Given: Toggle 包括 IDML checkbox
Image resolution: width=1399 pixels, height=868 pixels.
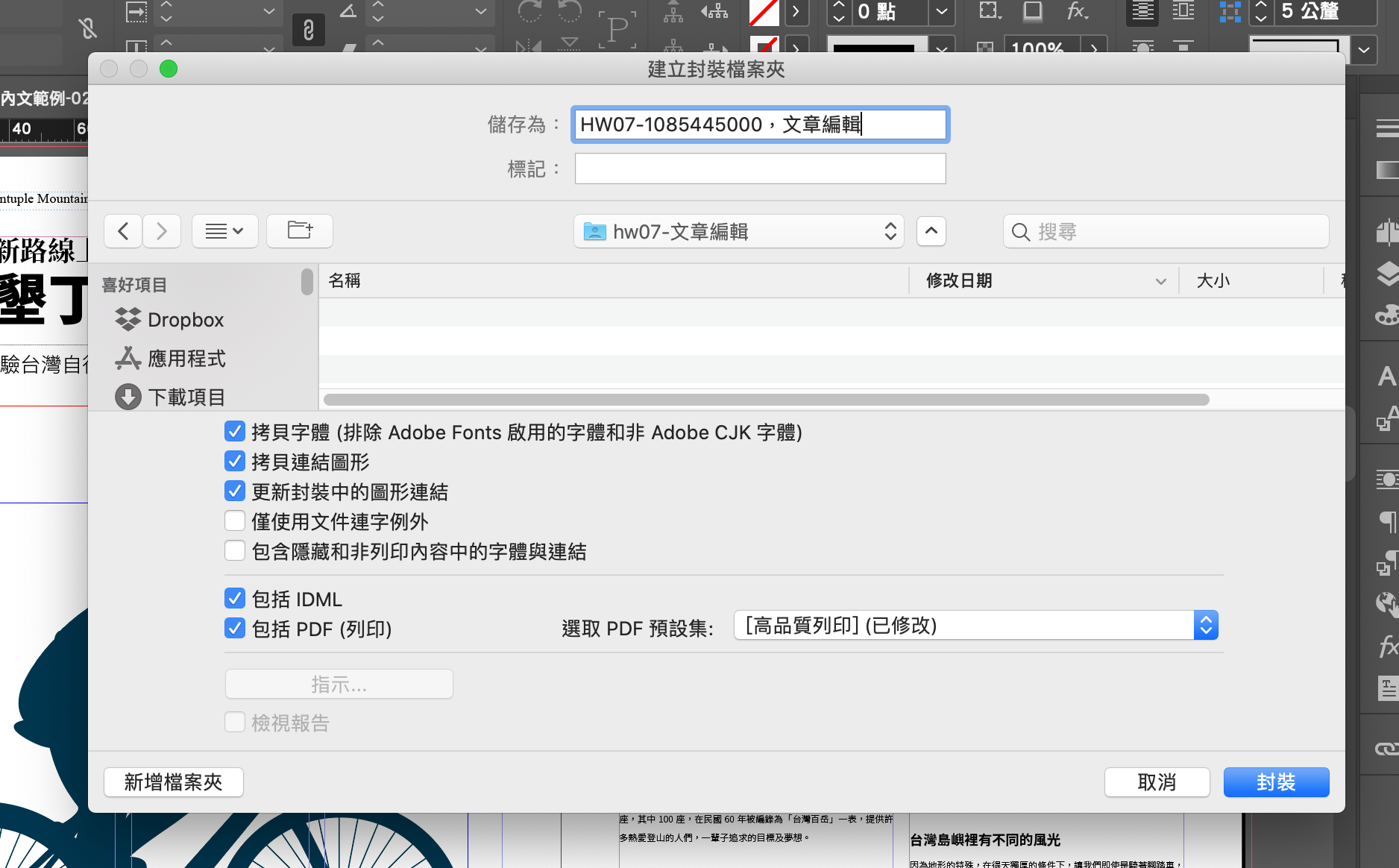Looking at the screenshot, I should click(235, 599).
